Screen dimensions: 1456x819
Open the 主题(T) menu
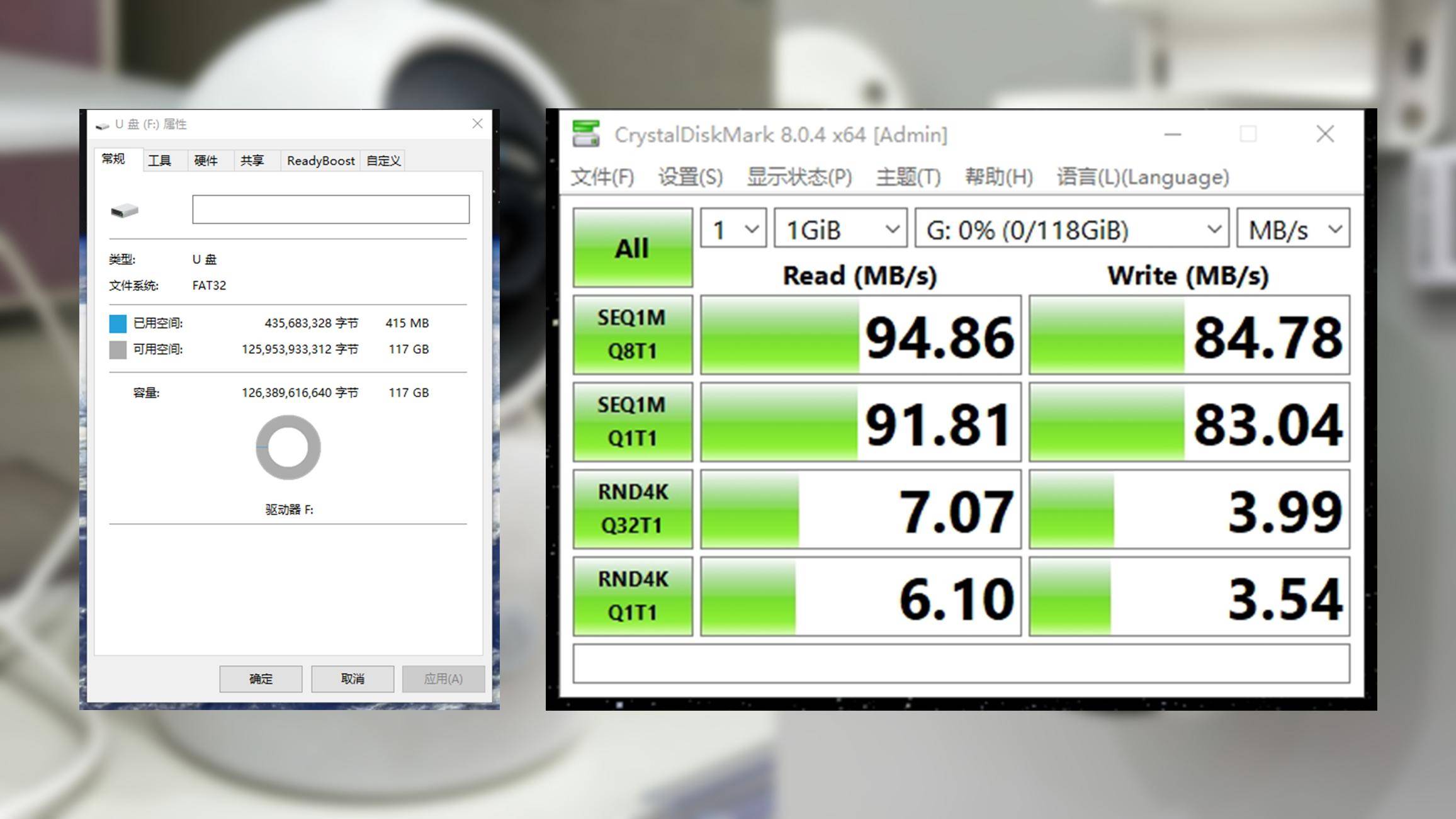[x=908, y=177]
